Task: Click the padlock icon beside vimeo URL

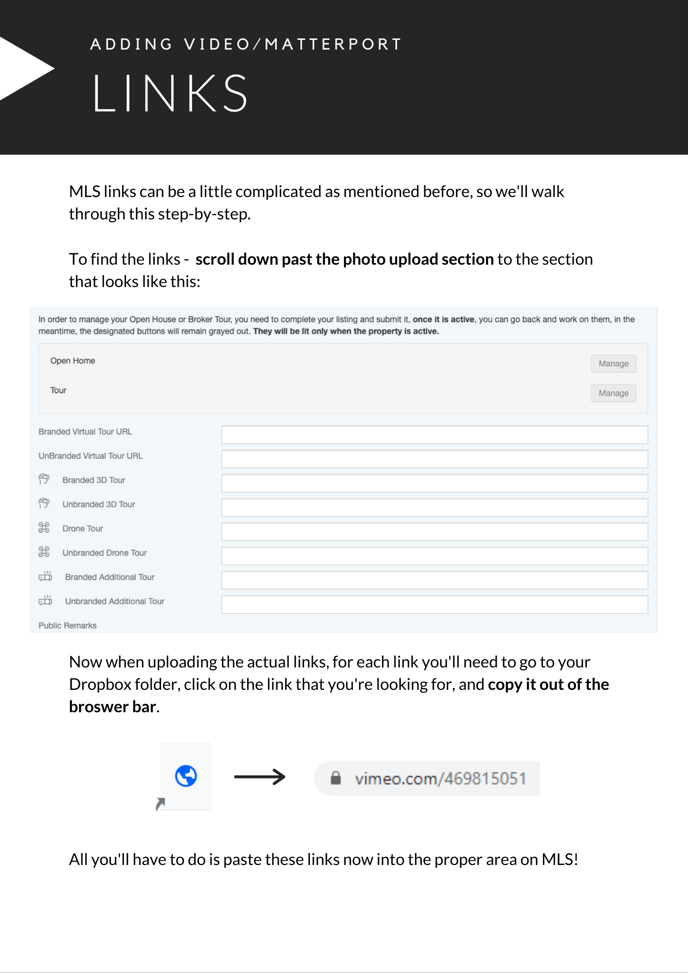Action: [x=336, y=778]
